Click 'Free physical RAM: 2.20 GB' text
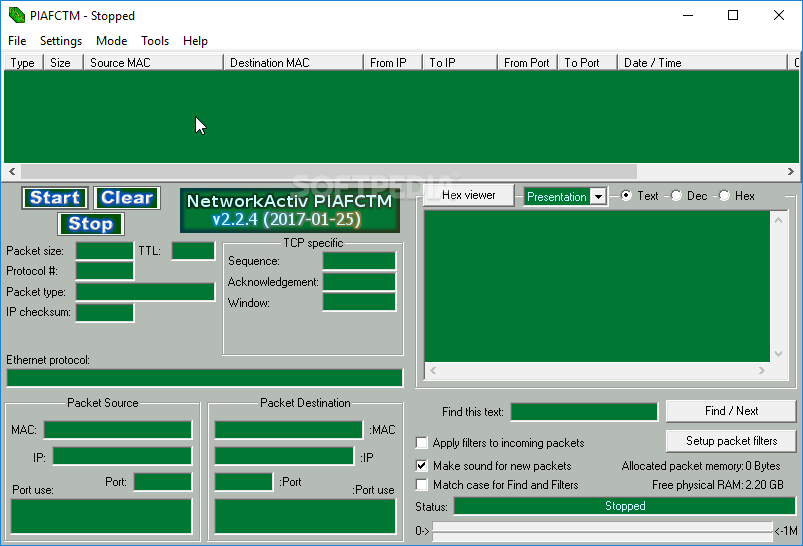This screenshot has width=803, height=546. (717, 485)
